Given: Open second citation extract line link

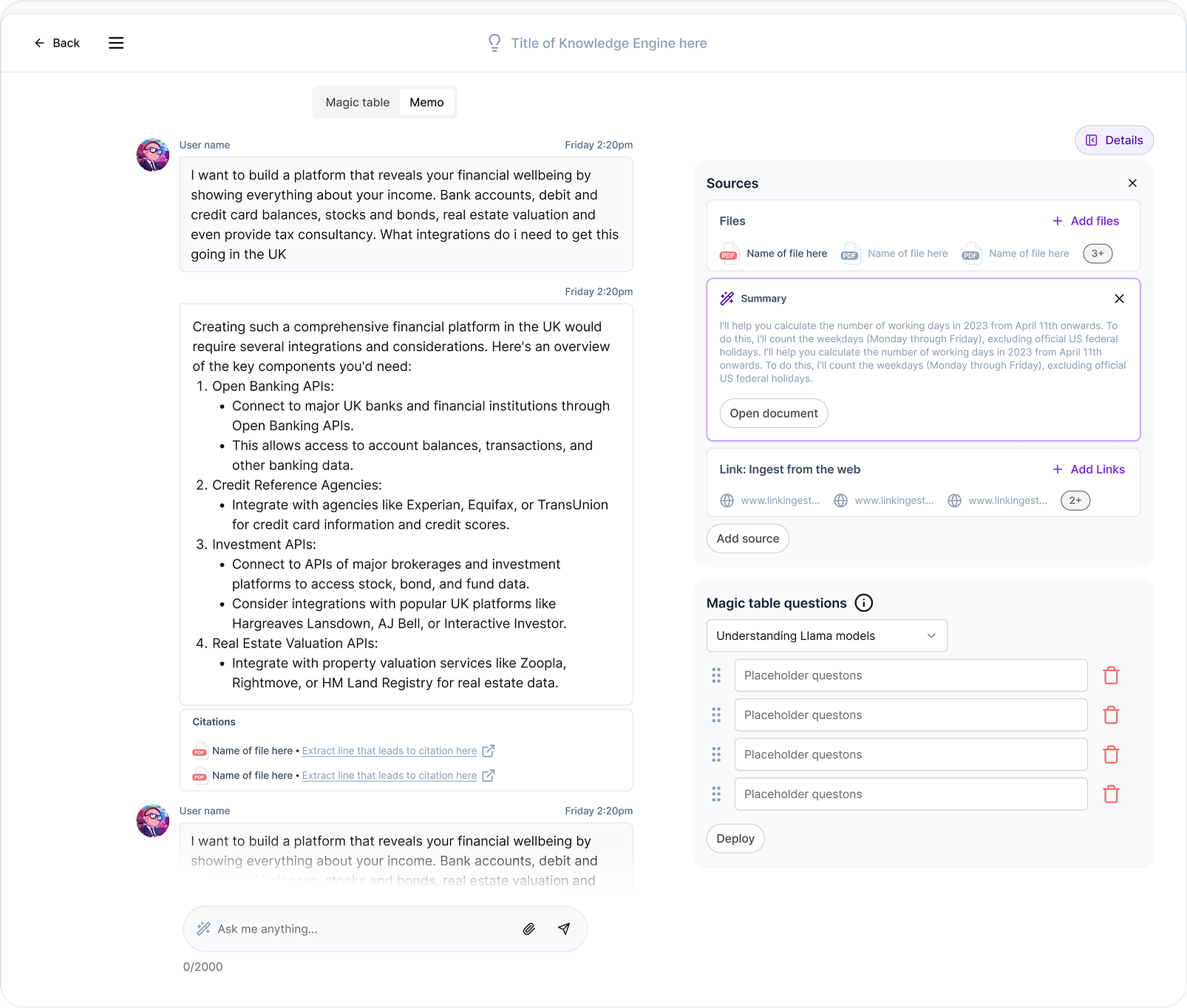Looking at the screenshot, I should pyautogui.click(x=390, y=776).
